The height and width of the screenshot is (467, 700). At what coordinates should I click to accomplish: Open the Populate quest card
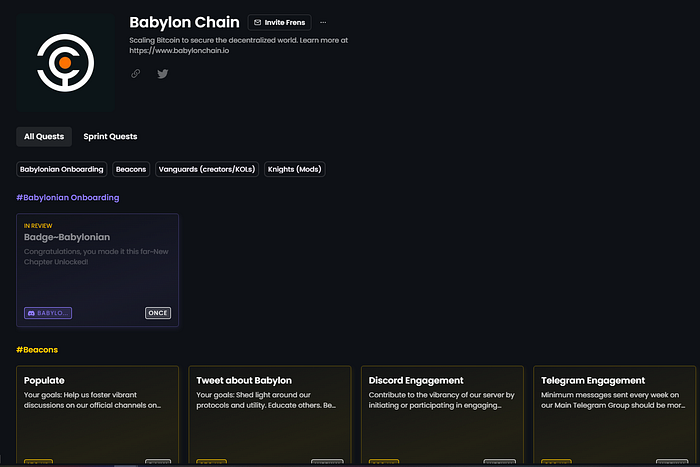pyautogui.click(x=97, y=415)
